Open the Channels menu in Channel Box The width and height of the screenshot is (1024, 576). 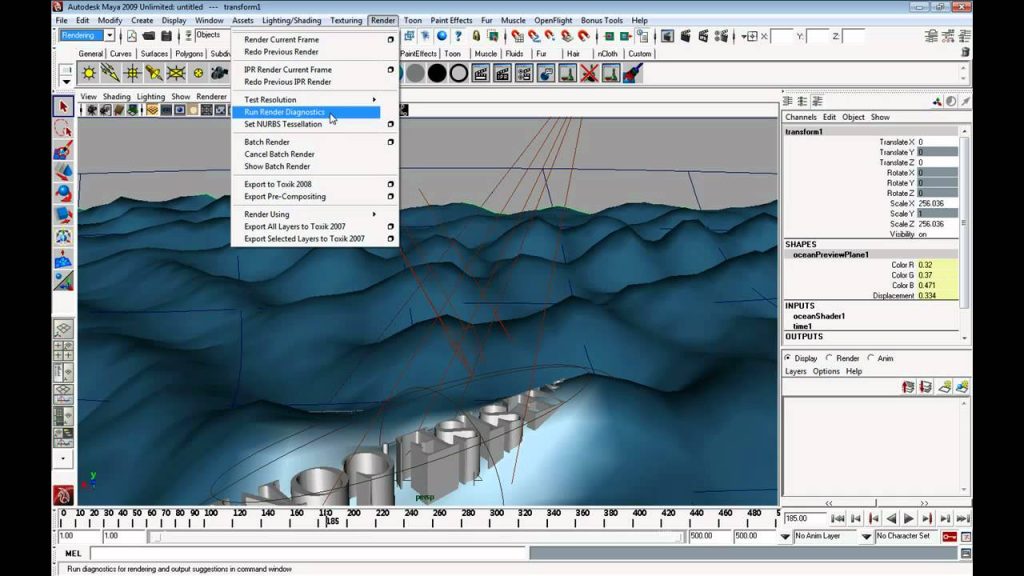click(x=801, y=117)
